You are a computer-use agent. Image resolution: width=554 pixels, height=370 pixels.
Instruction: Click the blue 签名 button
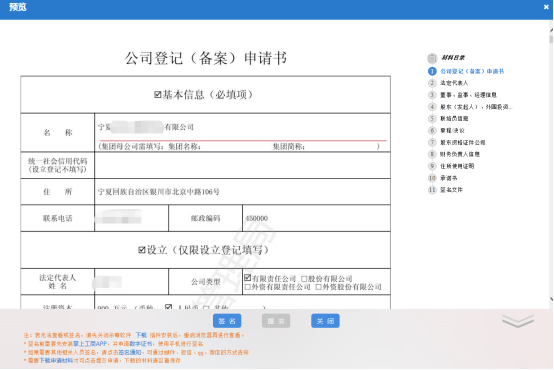[x=227, y=321]
